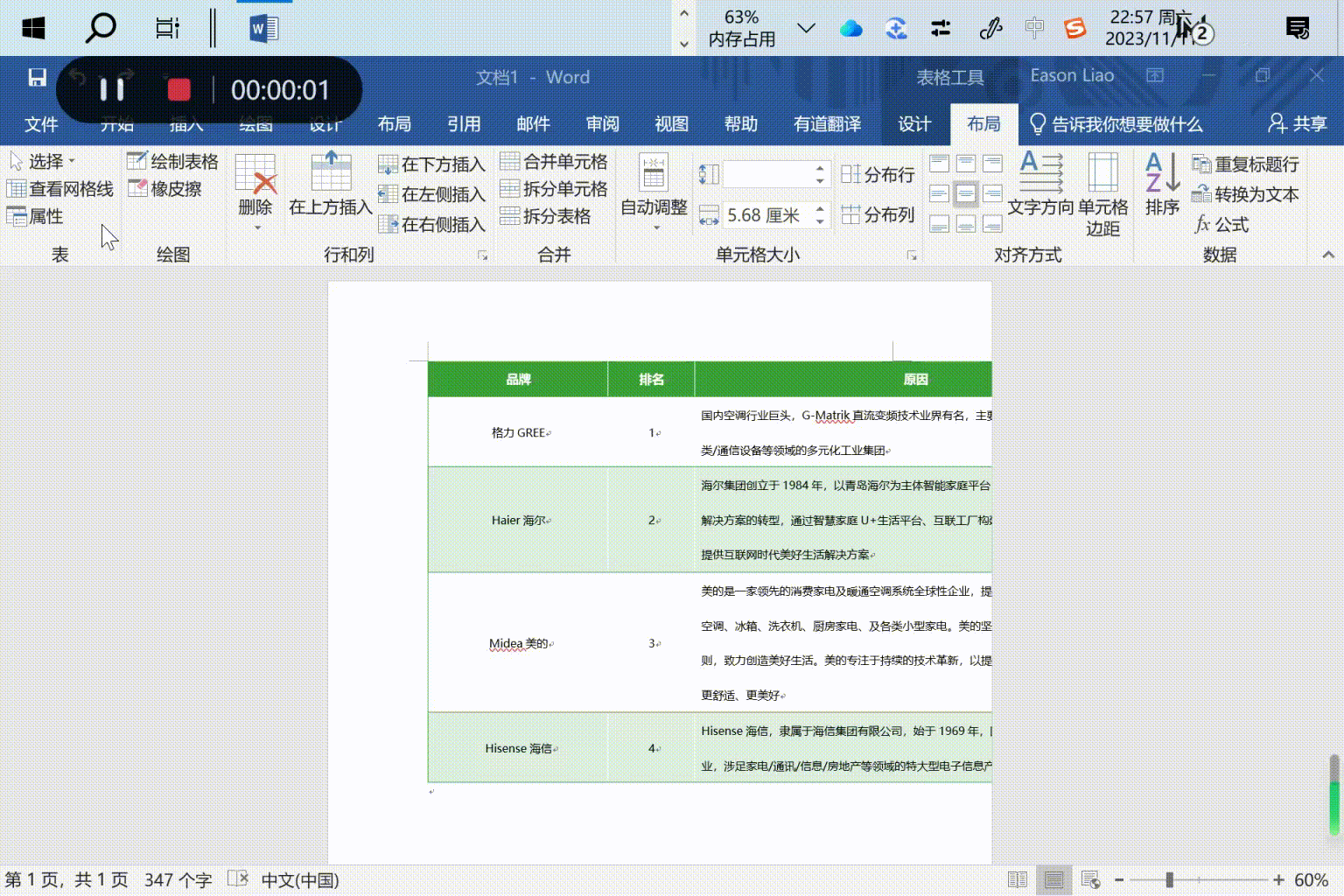The width and height of the screenshot is (1344, 896).
Task: Switch to the 邮件 ribbon tab
Action: pos(533,124)
